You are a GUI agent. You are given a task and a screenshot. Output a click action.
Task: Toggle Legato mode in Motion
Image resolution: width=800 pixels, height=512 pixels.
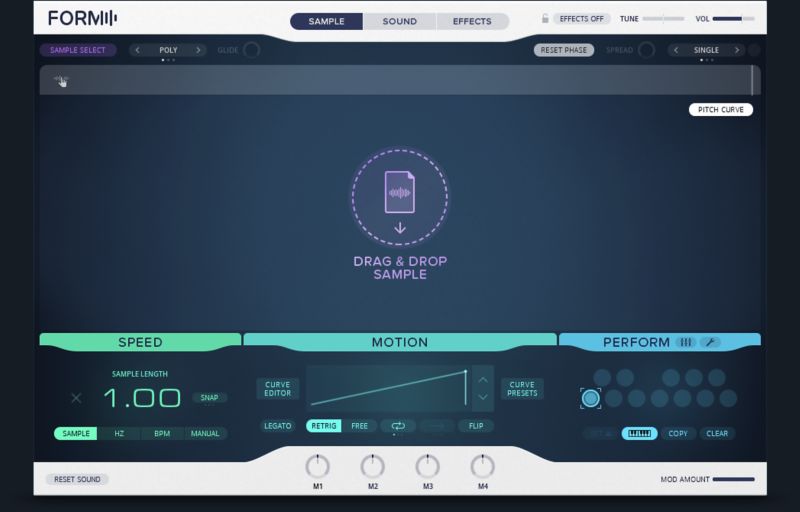pos(278,426)
